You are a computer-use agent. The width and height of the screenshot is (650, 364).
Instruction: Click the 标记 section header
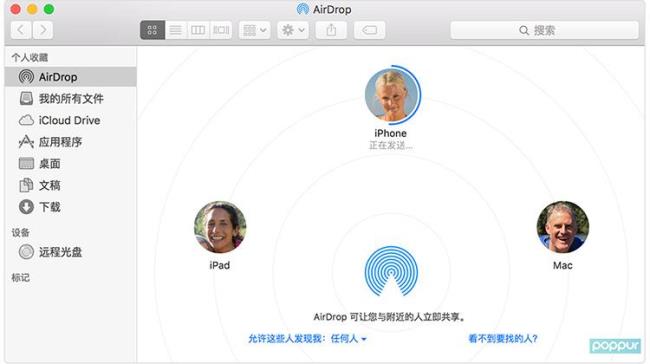pyautogui.click(x=21, y=278)
